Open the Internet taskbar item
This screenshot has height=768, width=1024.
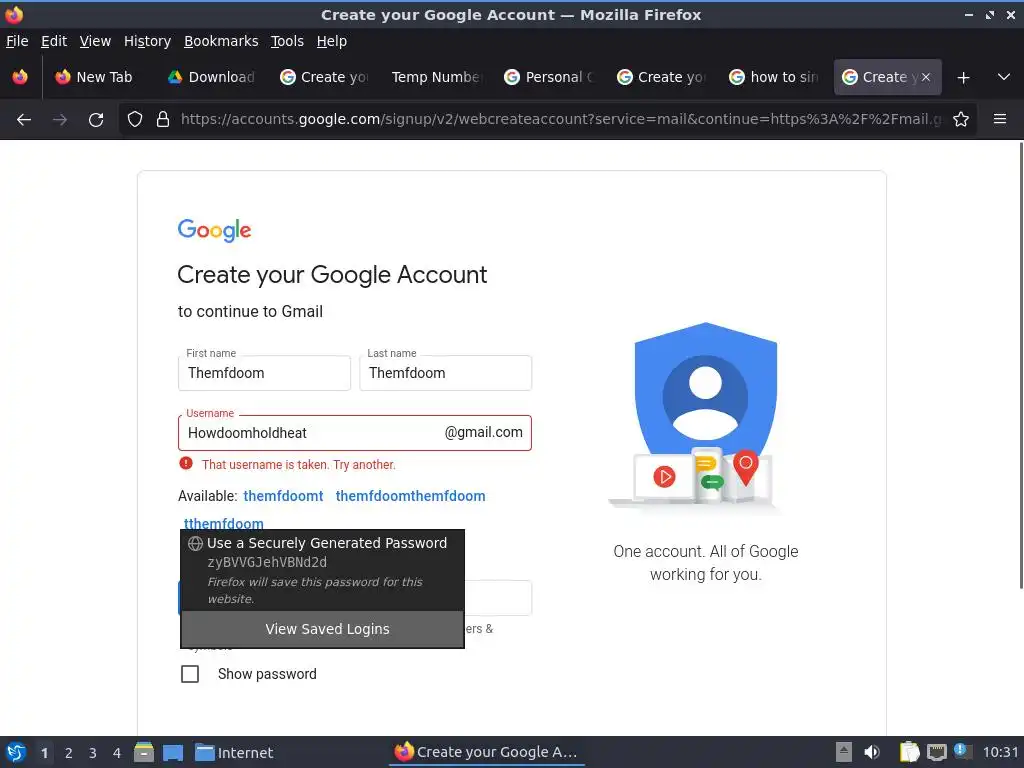click(234, 752)
